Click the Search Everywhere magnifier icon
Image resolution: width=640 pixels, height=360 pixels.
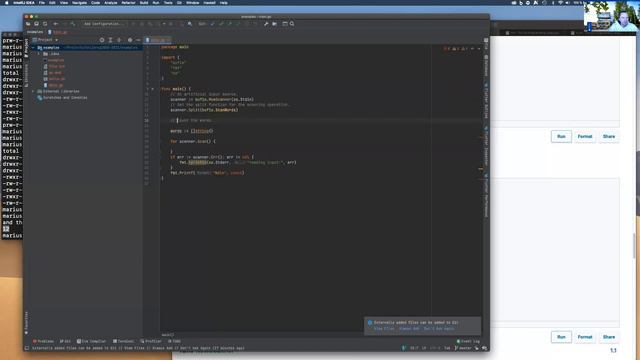(292, 24)
